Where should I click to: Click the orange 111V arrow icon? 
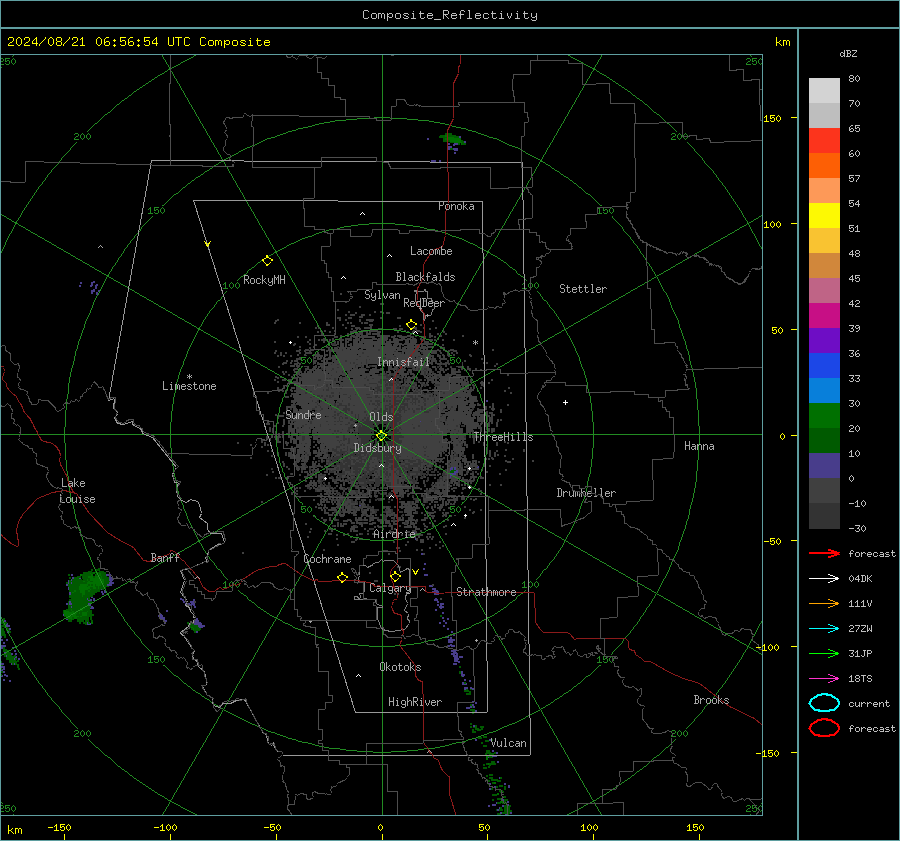click(824, 603)
